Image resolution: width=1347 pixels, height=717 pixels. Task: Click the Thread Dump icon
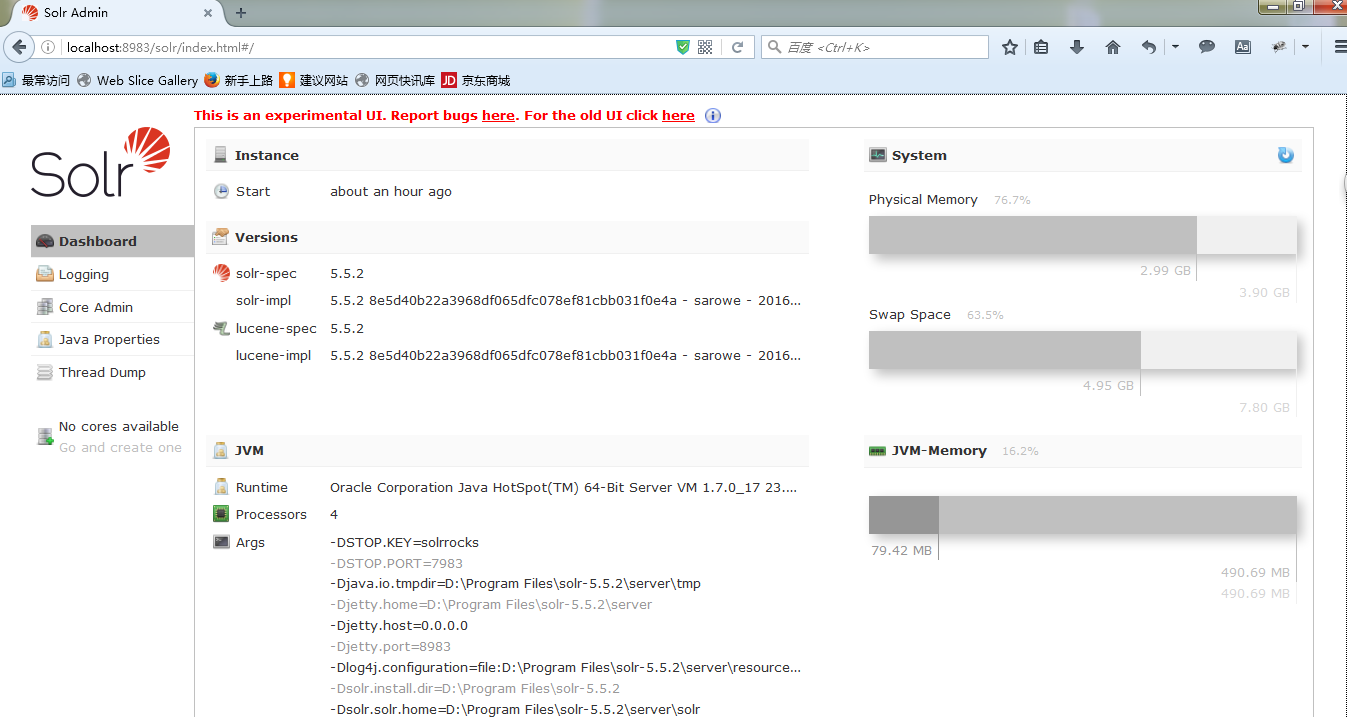(44, 372)
